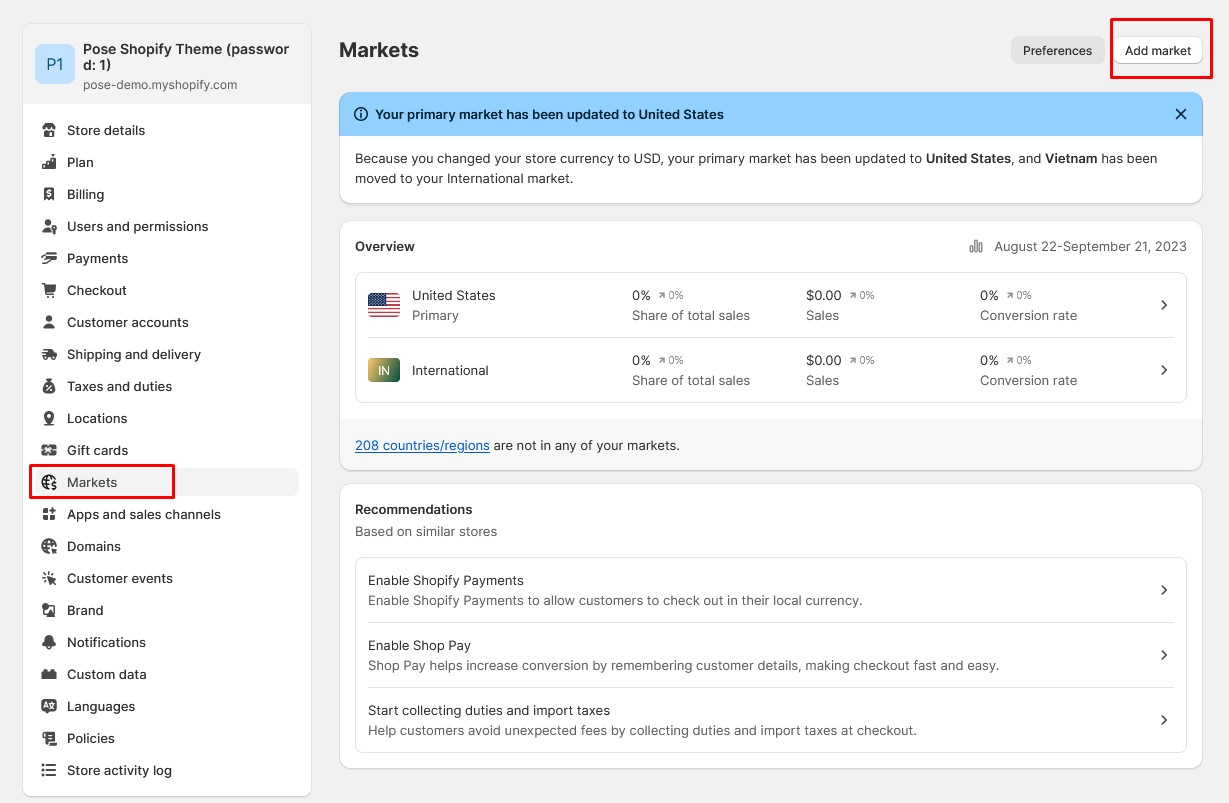Image resolution: width=1229 pixels, height=803 pixels.
Task: Click the Apps and sales channels icon
Action: [49, 514]
